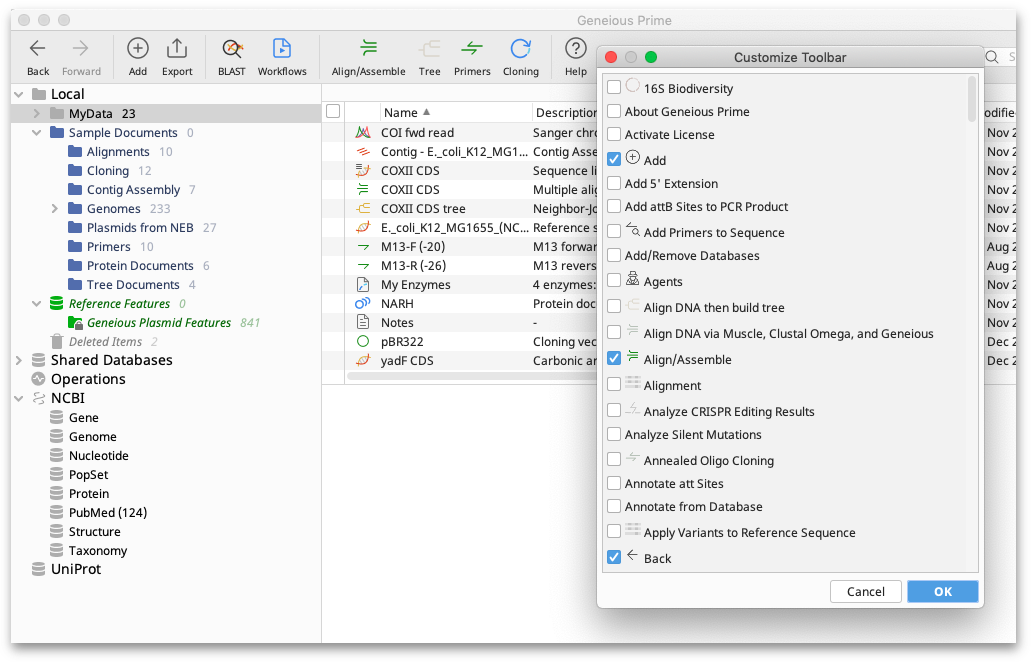
Task: Click the Customize Toolbar list scrollbar
Action: point(971,99)
